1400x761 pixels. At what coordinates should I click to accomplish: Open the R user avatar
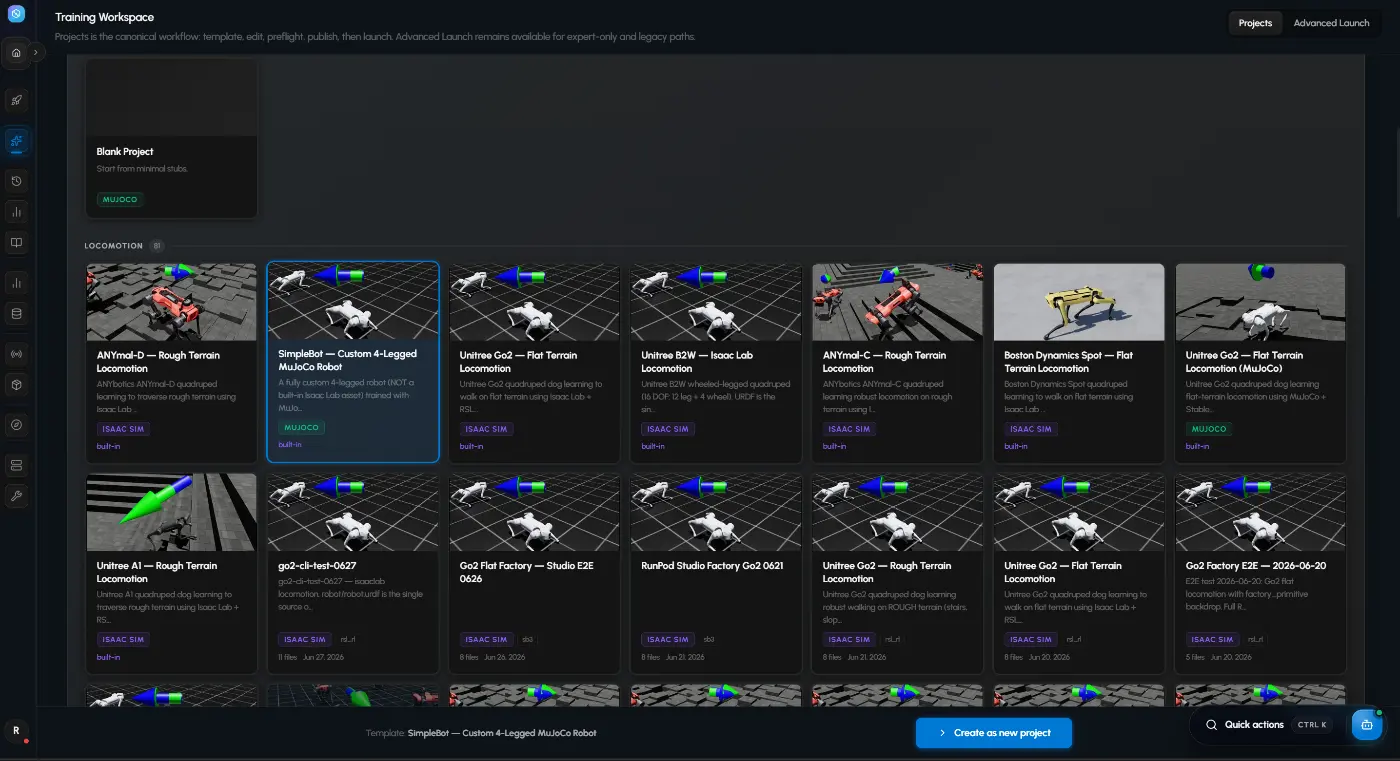pyautogui.click(x=16, y=731)
